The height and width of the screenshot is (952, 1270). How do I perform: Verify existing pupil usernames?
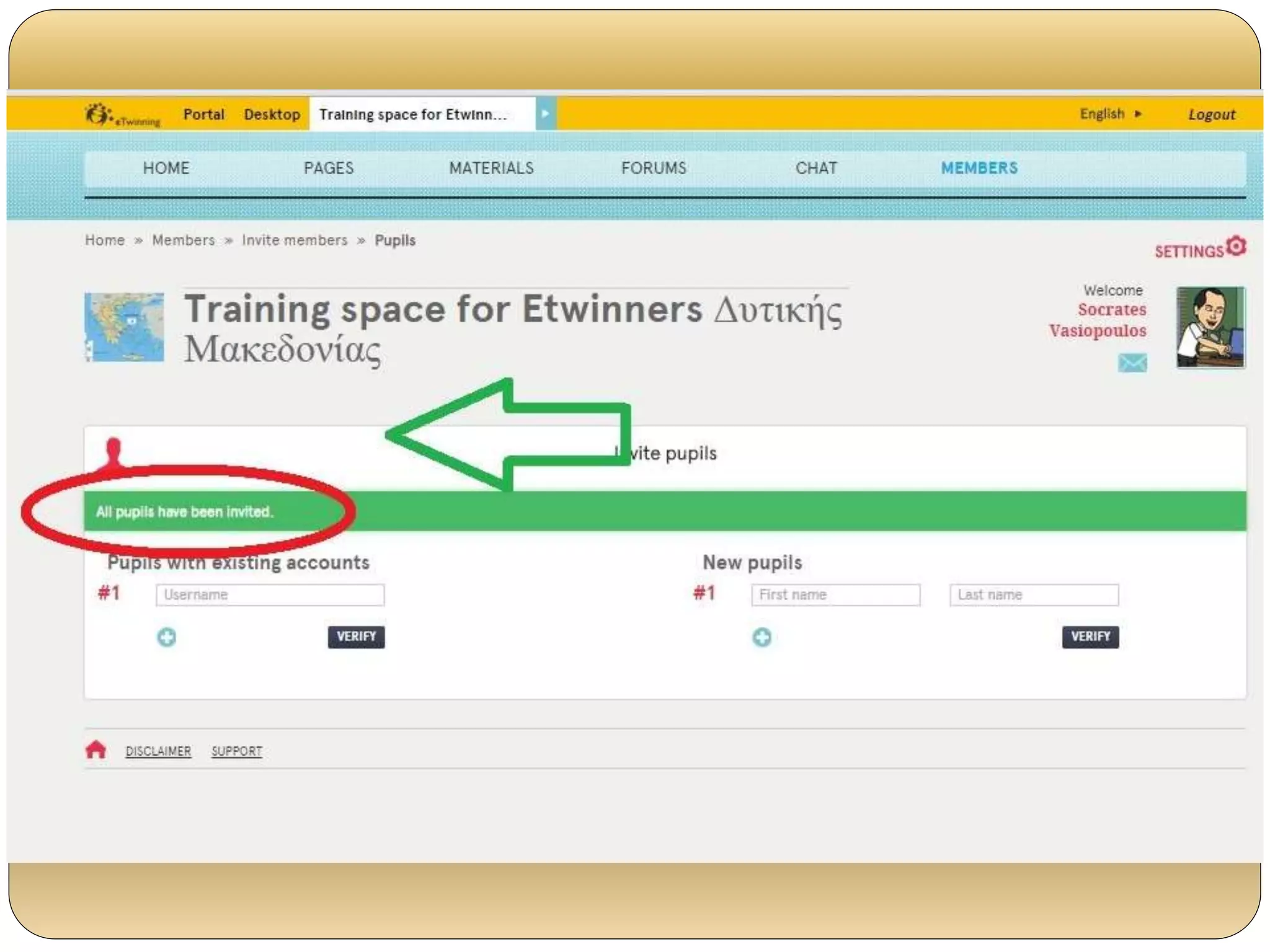pos(356,637)
